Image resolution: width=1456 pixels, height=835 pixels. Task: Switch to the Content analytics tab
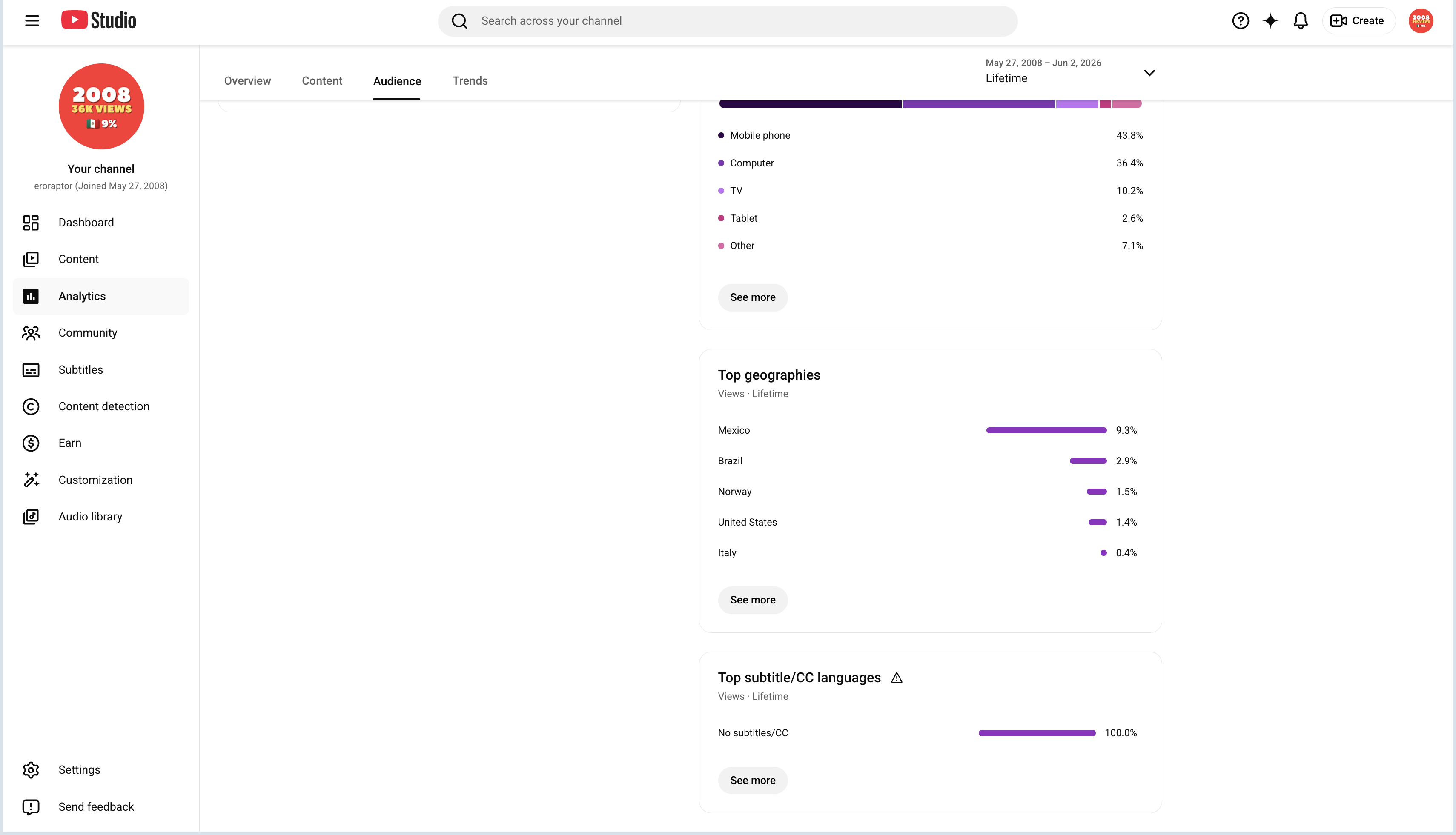pyautogui.click(x=322, y=81)
